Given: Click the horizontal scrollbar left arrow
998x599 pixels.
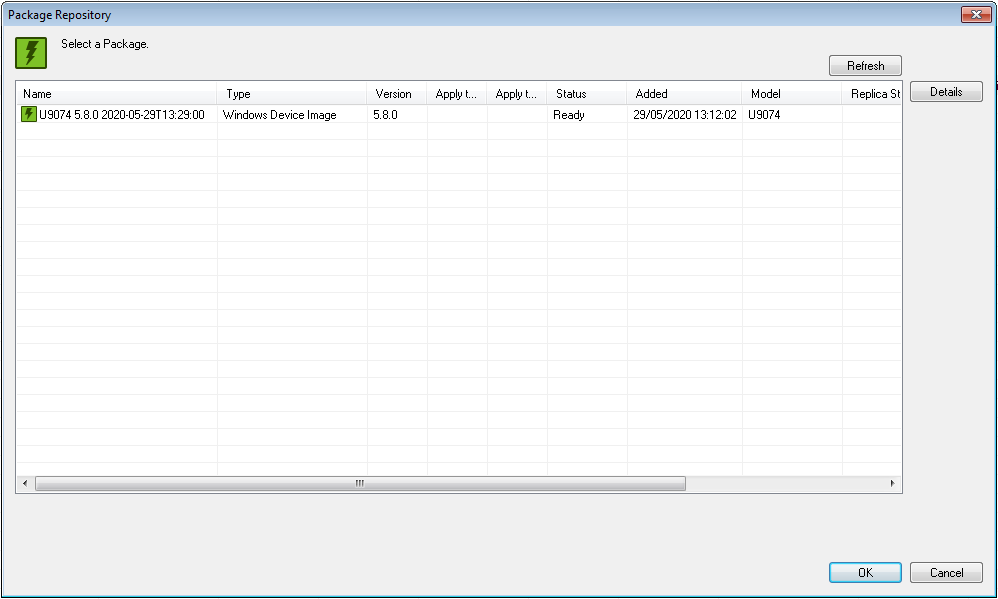Looking at the screenshot, I should pos(25,483).
